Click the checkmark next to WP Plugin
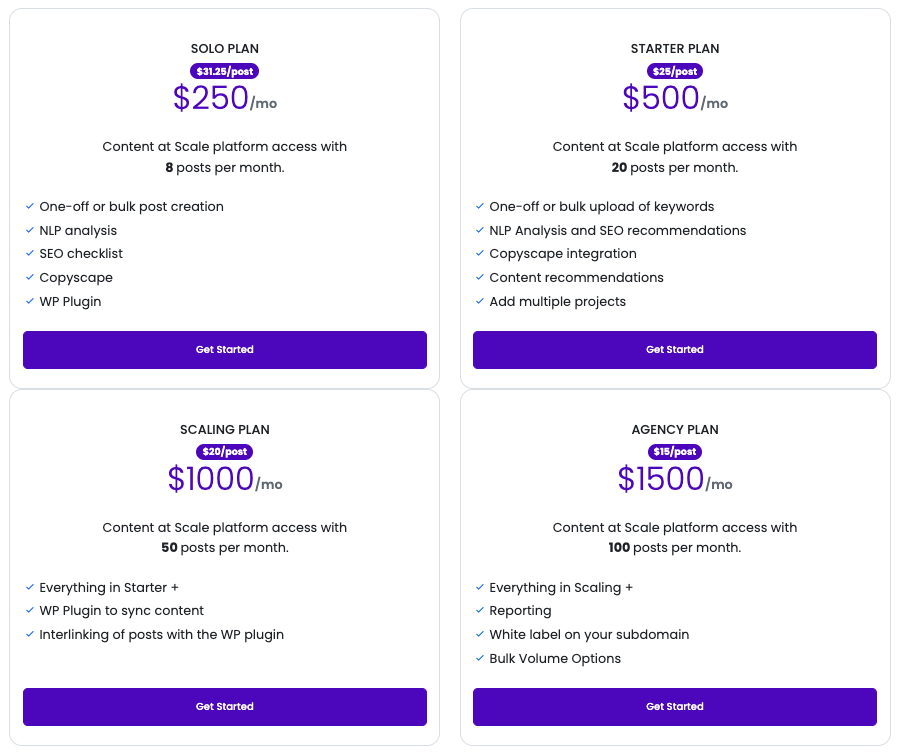Screen dimensions: 899x753 pyautogui.click(x=30, y=302)
